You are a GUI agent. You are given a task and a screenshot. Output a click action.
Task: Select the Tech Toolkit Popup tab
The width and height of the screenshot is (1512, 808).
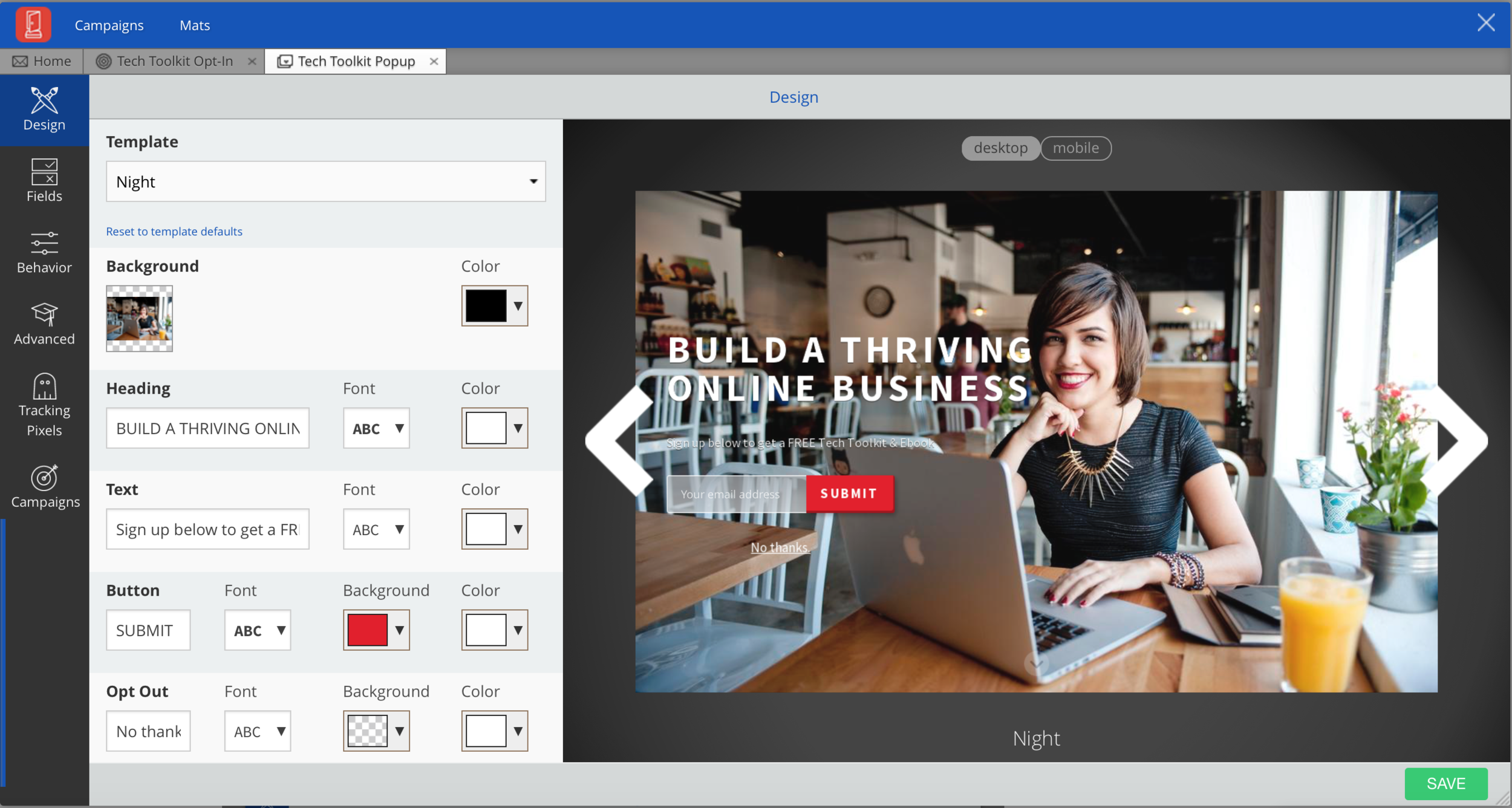tap(356, 61)
